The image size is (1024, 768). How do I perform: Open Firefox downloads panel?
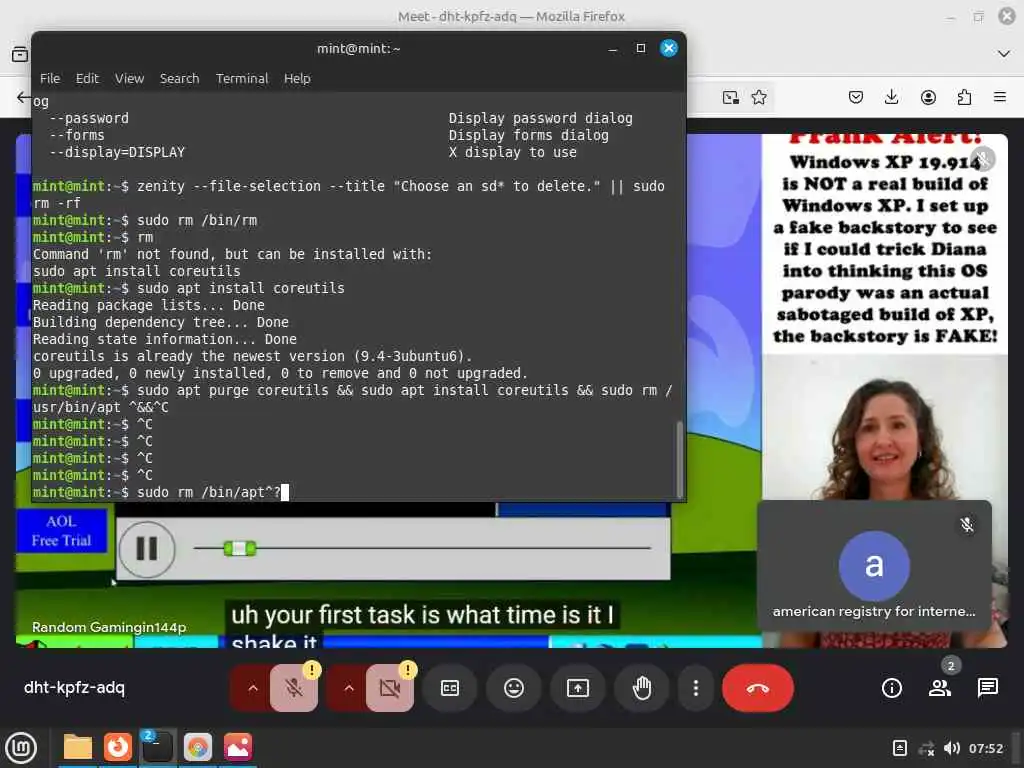891,97
